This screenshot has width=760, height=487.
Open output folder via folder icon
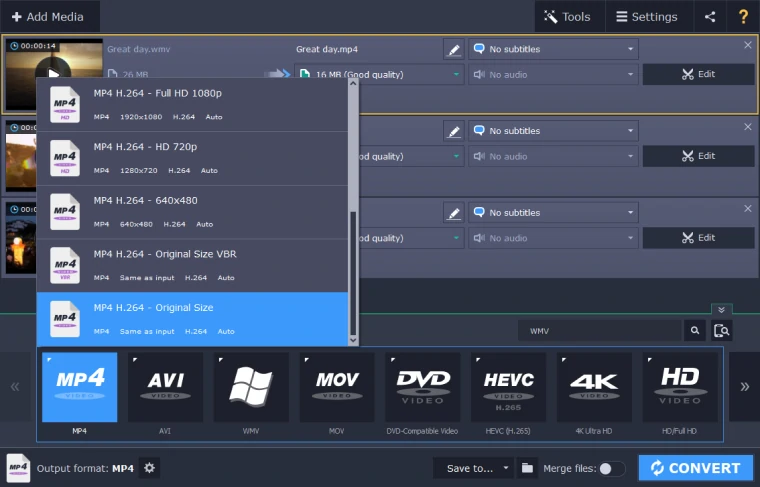527,468
